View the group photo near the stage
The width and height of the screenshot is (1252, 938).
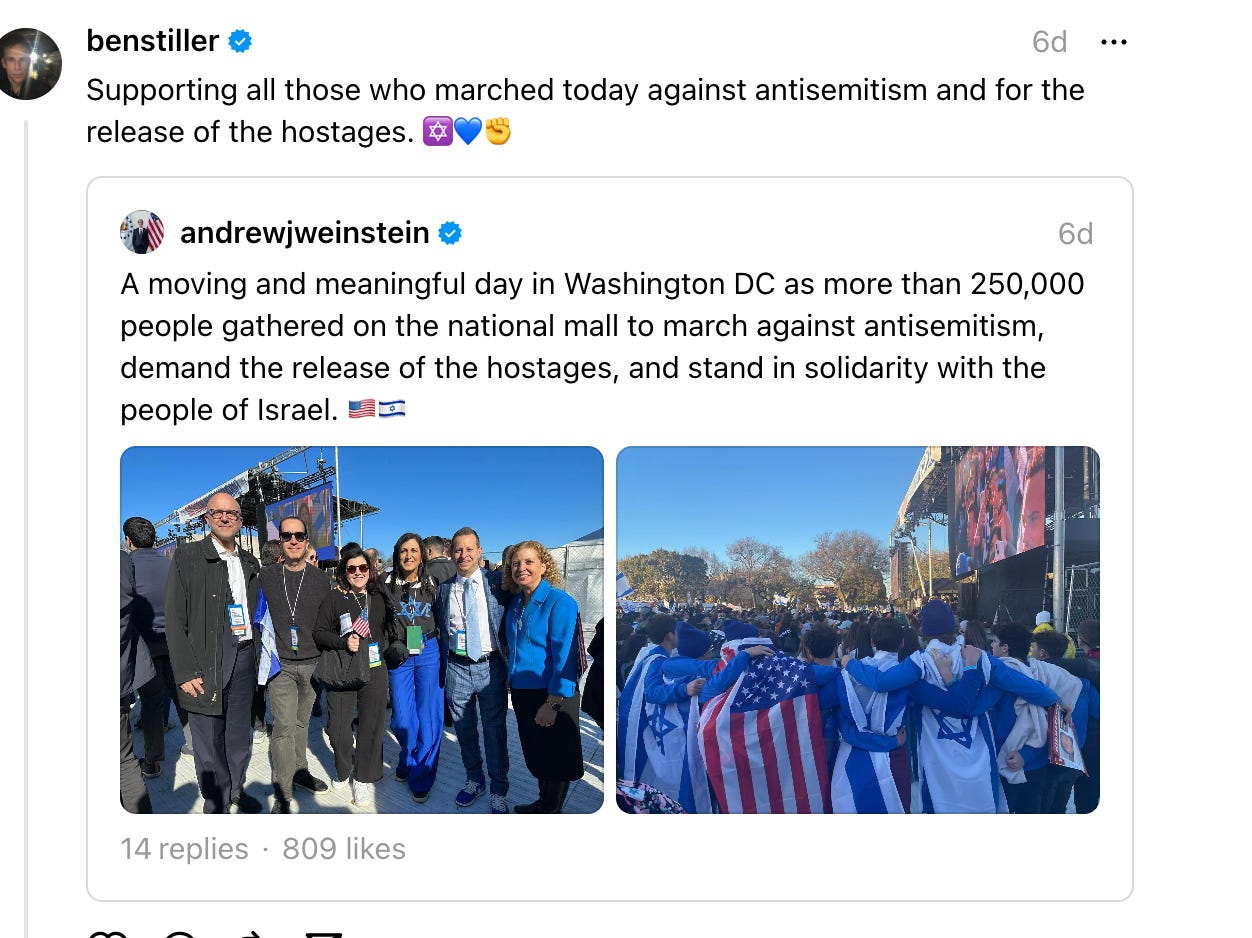(x=362, y=630)
